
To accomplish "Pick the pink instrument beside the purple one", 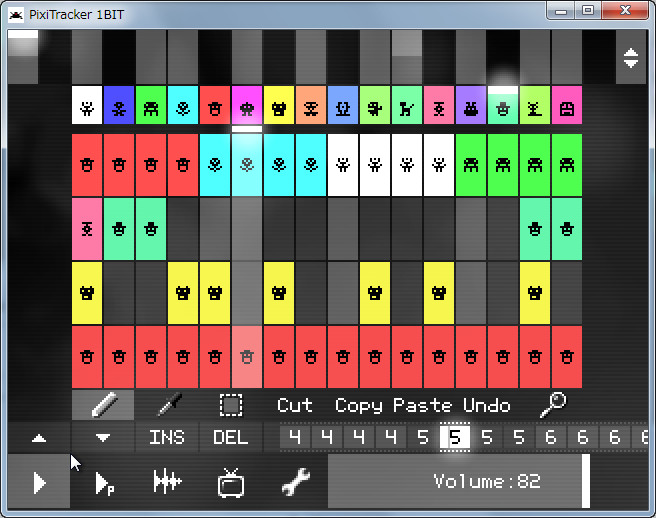I will point(439,105).
